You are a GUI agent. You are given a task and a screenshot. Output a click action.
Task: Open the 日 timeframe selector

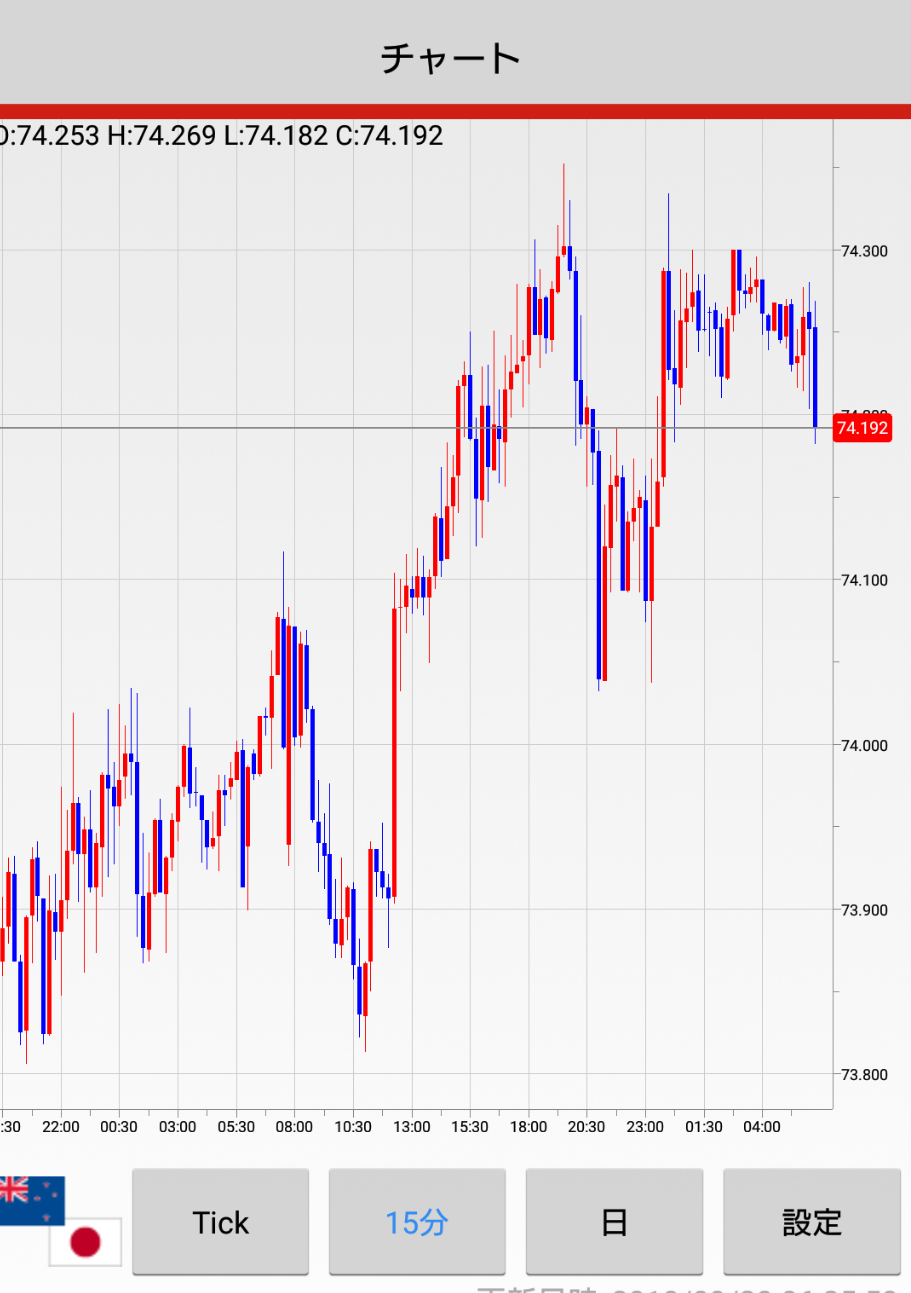[614, 1222]
